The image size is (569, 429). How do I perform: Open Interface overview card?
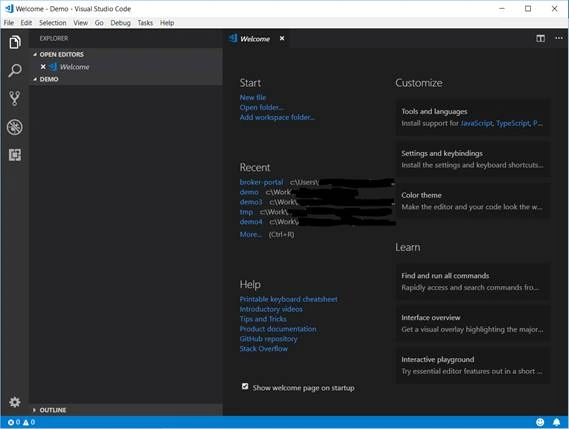click(x=472, y=323)
